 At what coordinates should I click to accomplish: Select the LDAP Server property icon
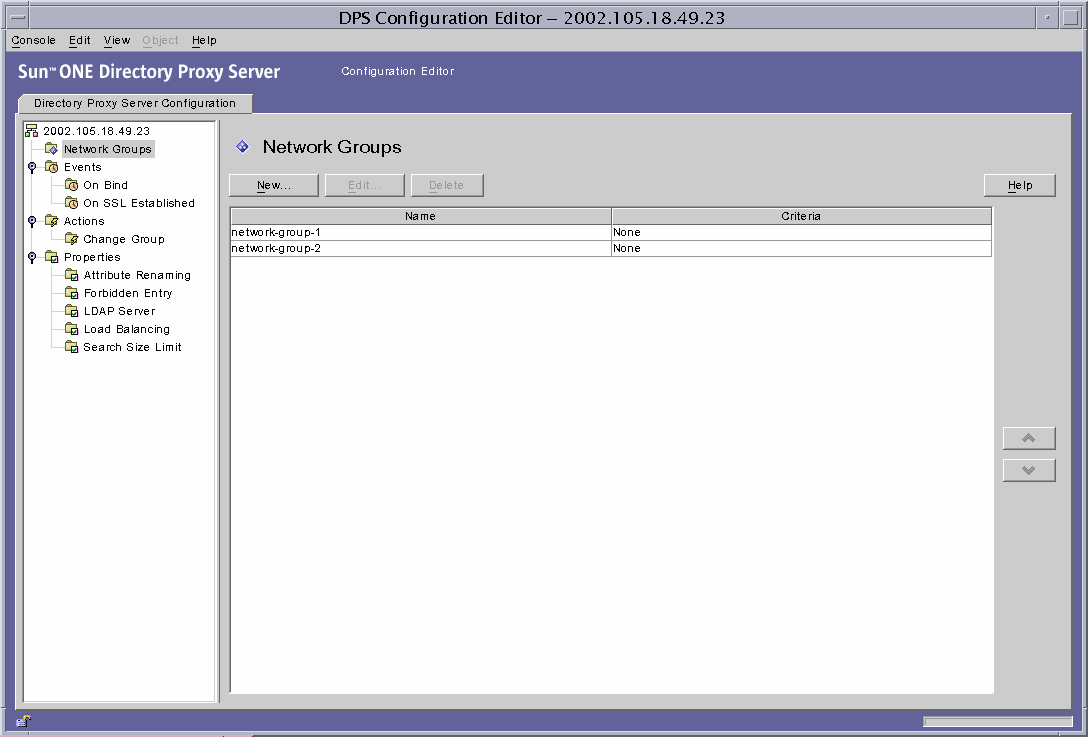tap(71, 311)
